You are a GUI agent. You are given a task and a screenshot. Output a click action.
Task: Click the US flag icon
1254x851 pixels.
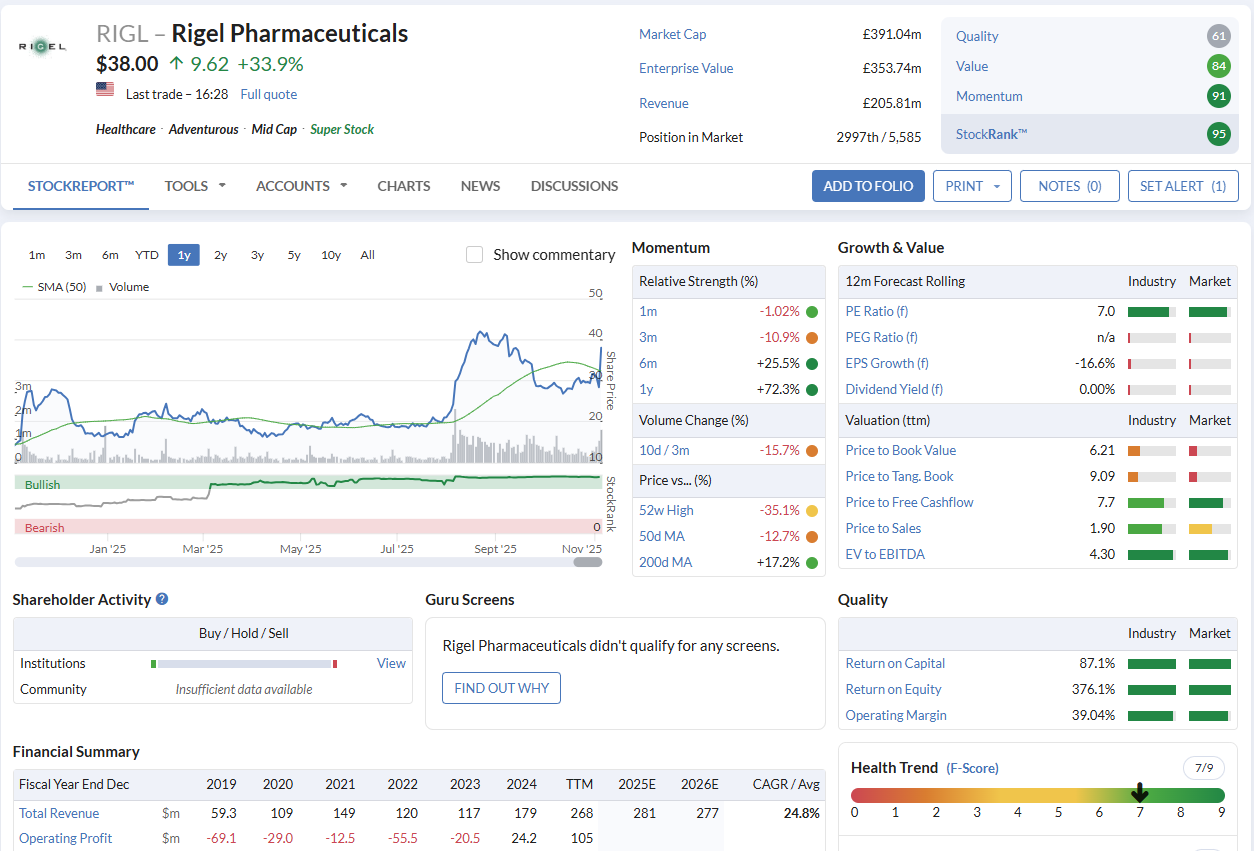point(105,89)
